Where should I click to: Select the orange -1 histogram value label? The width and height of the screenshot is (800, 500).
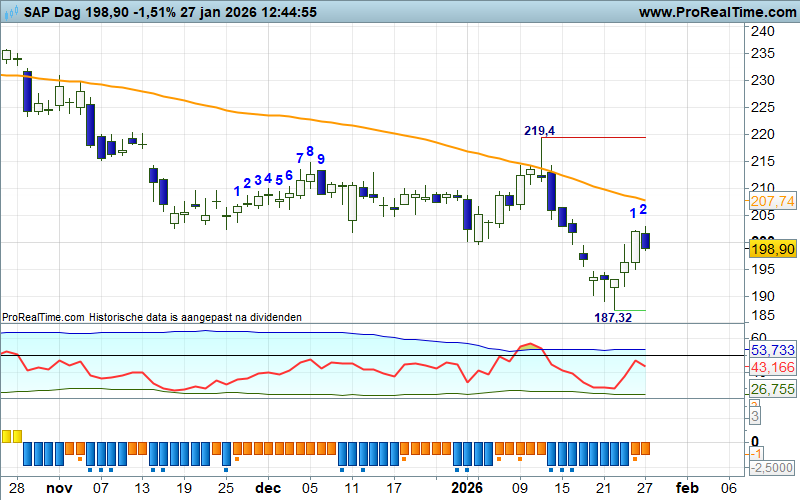tap(757, 453)
